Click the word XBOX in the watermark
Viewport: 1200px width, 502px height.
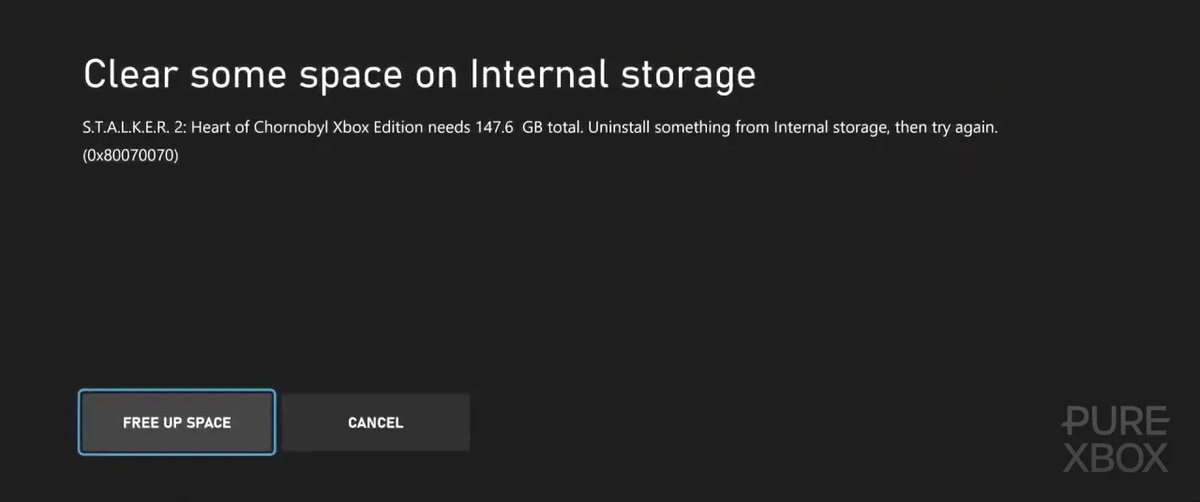(1114, 458)
